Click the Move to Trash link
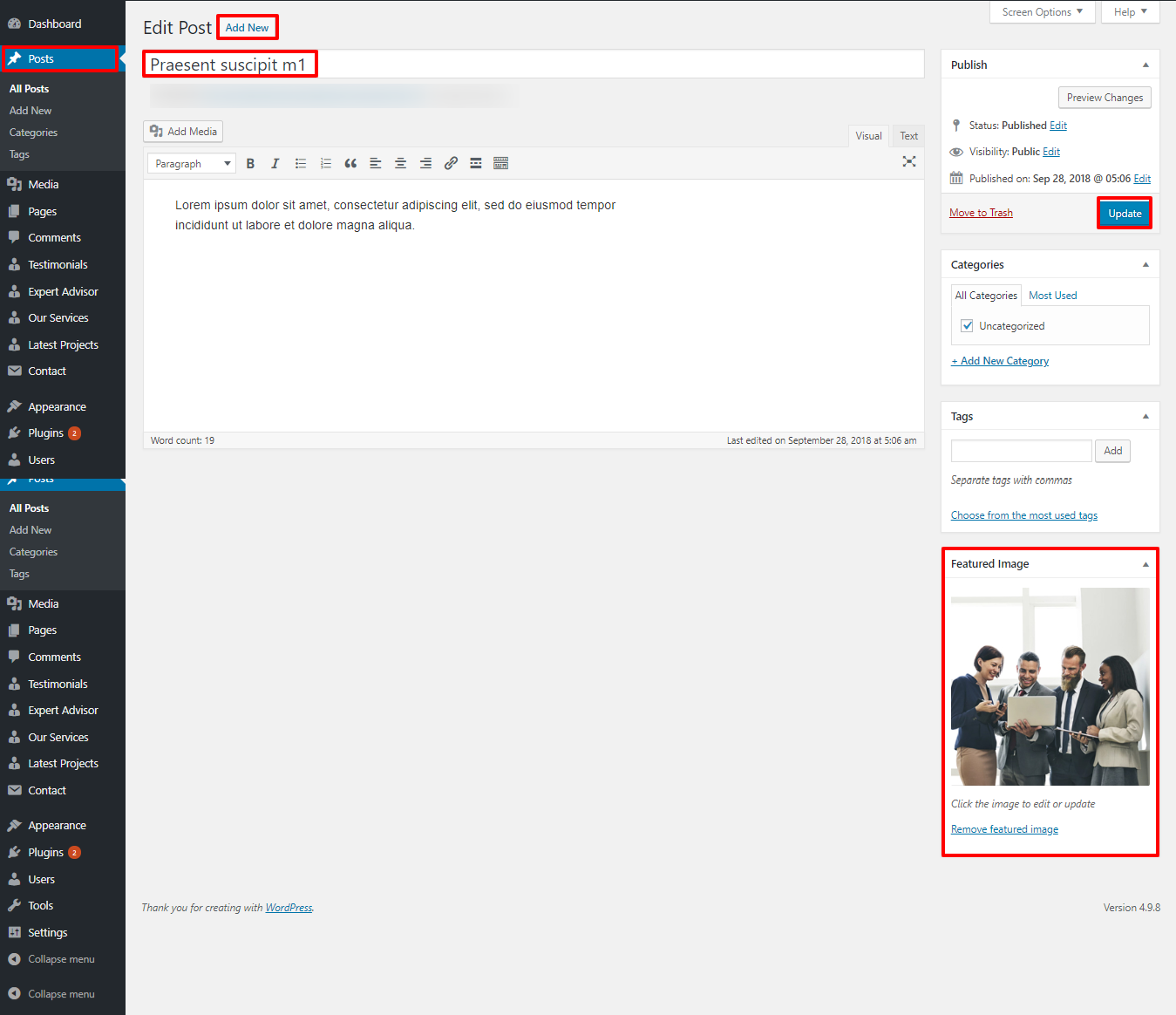 coord(981,213)
